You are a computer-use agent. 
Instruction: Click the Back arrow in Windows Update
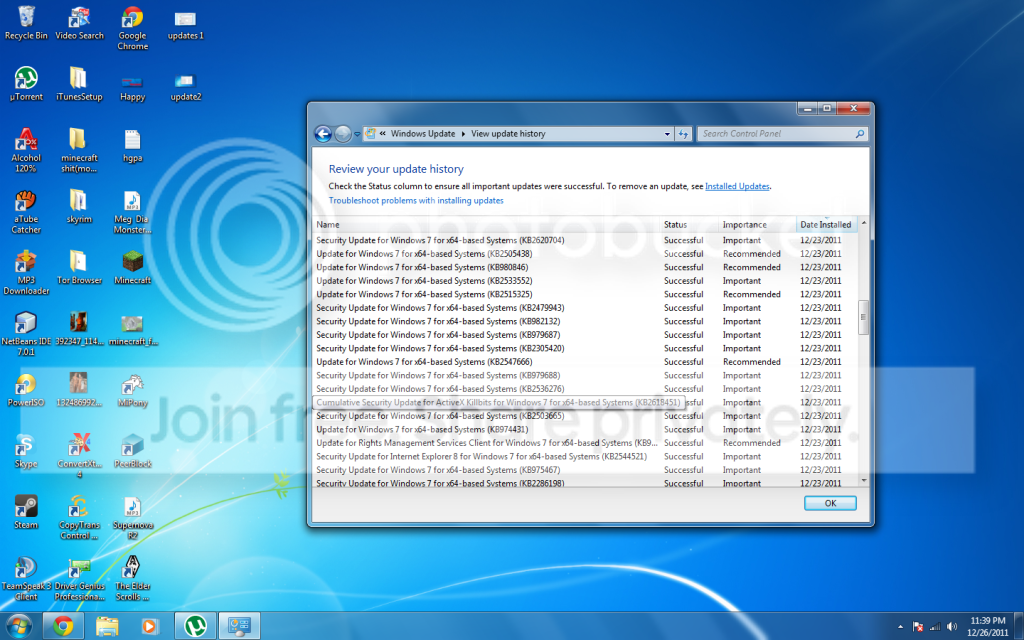click(323, 134)
